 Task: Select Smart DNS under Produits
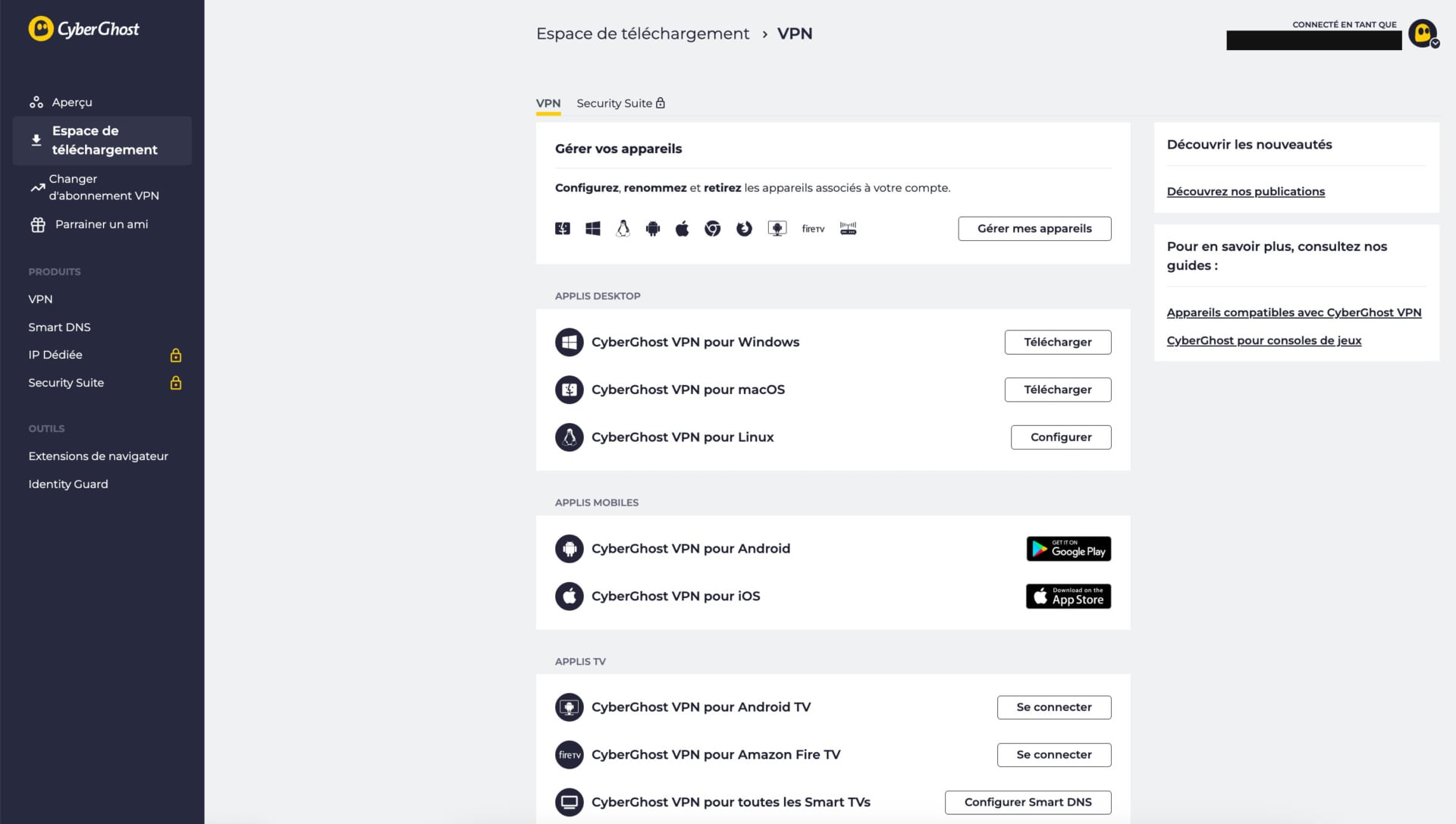tap(59, 327)
